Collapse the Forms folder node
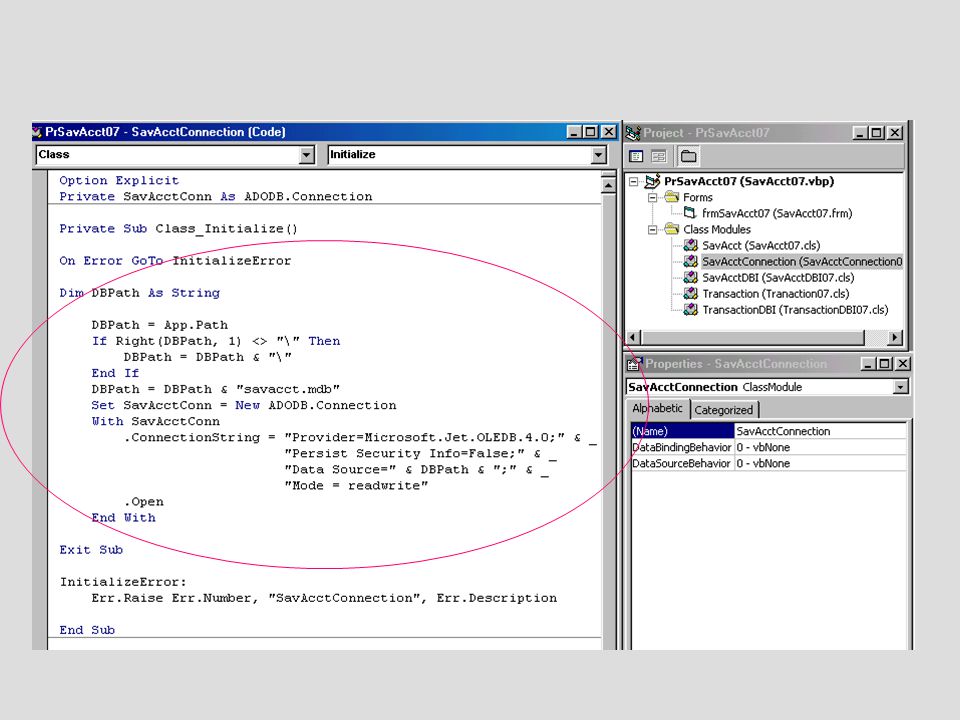The image size is (960, 720). click(653, 197)
